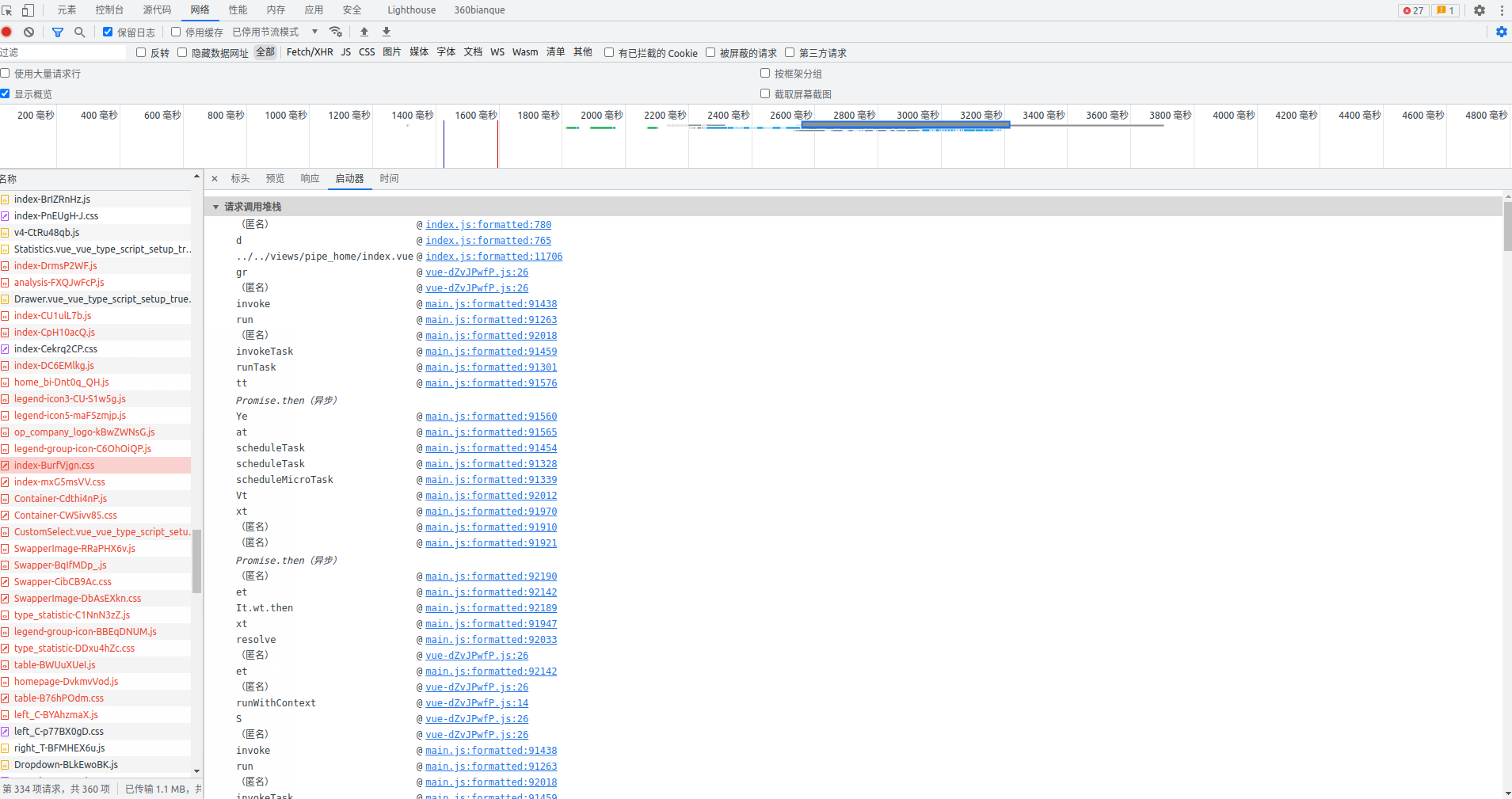1512x799 pixels.
Task: Click the export HAR download arrow icon
Action: pos(387,32)
